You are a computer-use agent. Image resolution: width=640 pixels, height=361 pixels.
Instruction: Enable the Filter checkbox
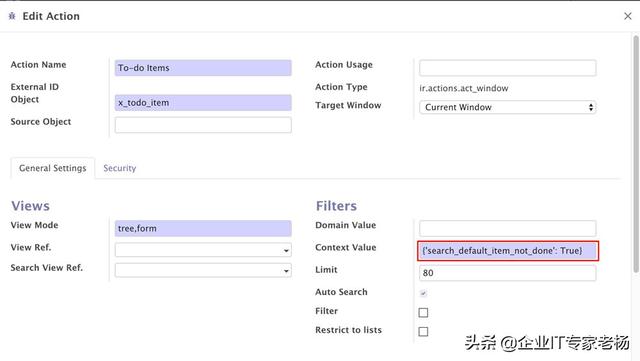[423, 312]
